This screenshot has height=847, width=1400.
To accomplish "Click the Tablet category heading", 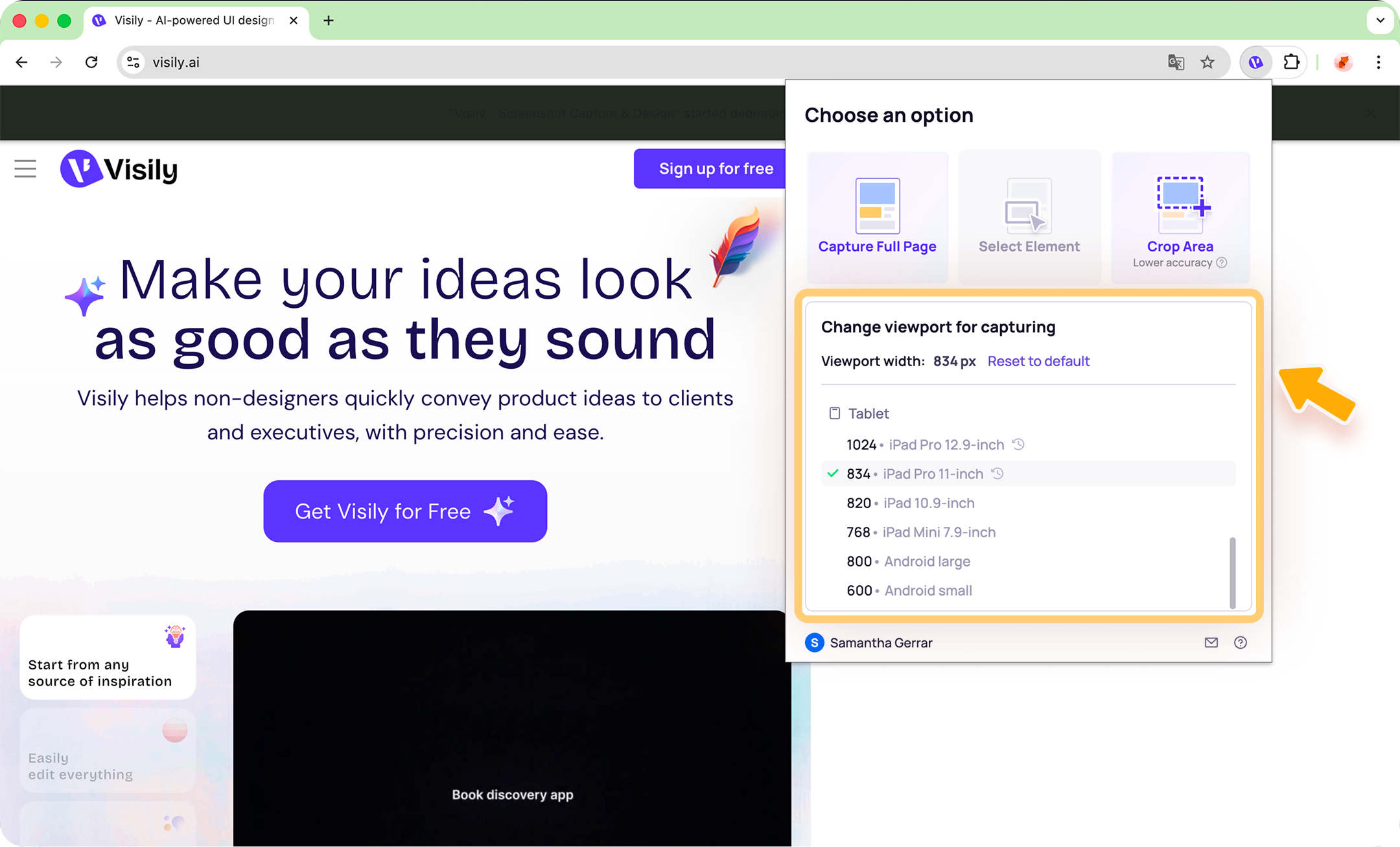I will [859, 413].
